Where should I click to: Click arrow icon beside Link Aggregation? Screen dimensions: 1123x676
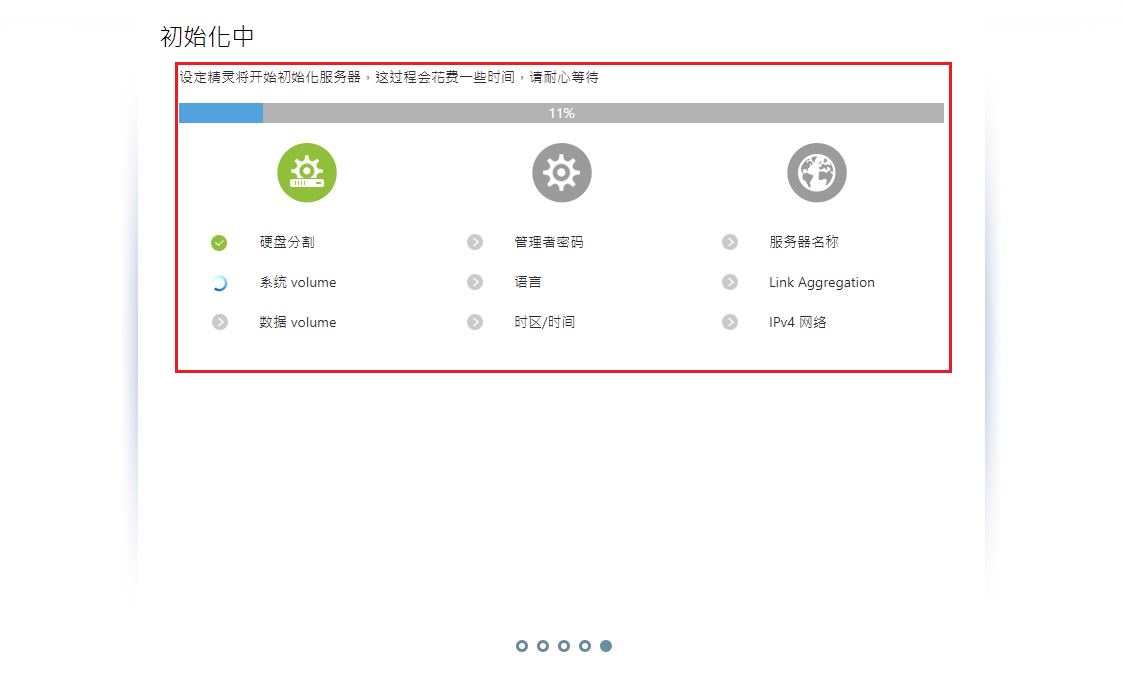click(729, 282)
